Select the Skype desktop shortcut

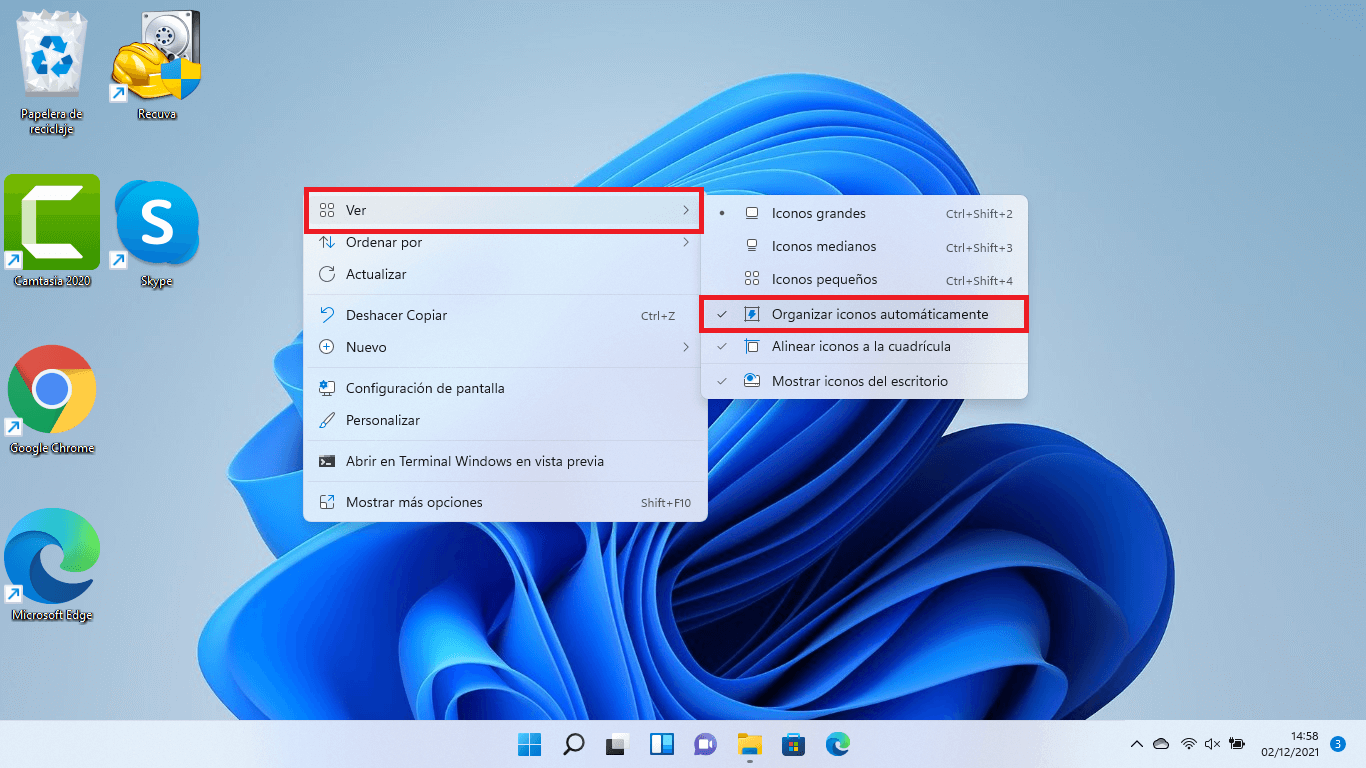click(x=157, y=233)
